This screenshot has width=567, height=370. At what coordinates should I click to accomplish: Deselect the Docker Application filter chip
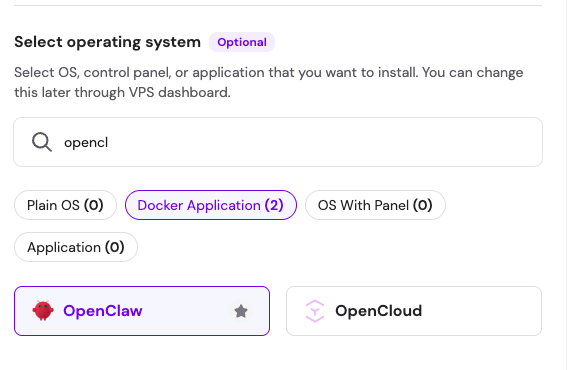tap(211, 205)
